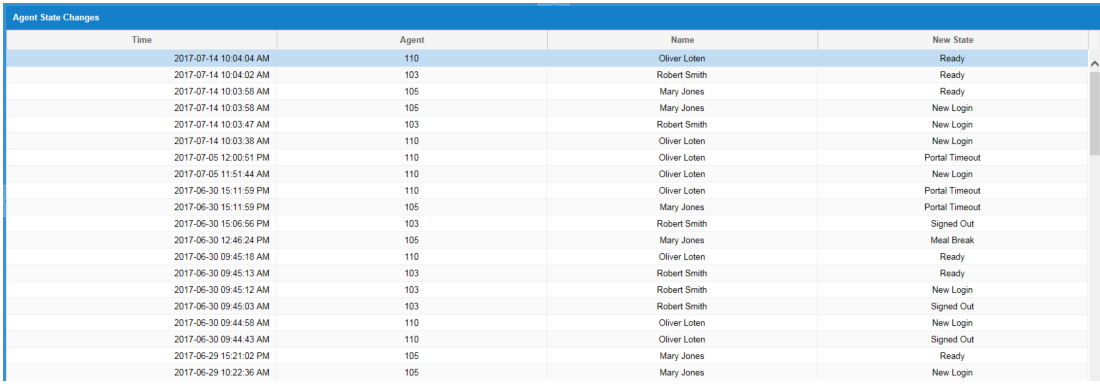Sort by the New State column header

(953, 40)
